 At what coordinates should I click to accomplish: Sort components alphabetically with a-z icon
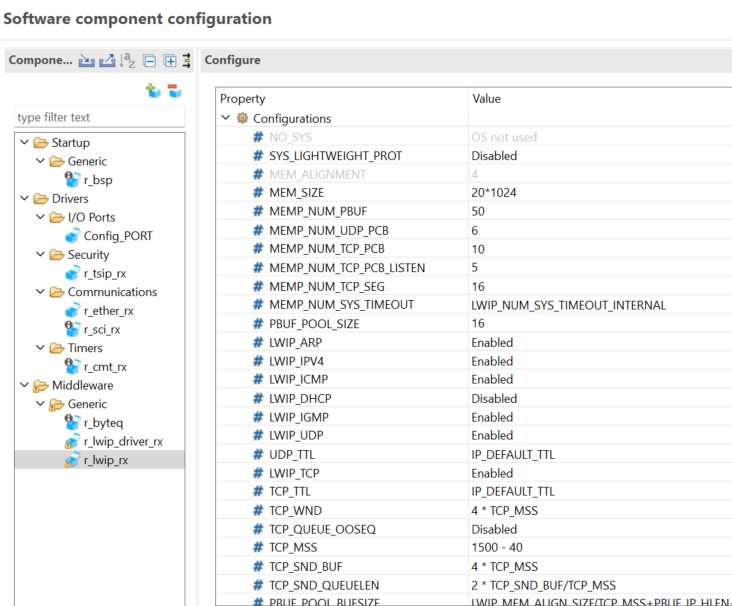point(128,61)
